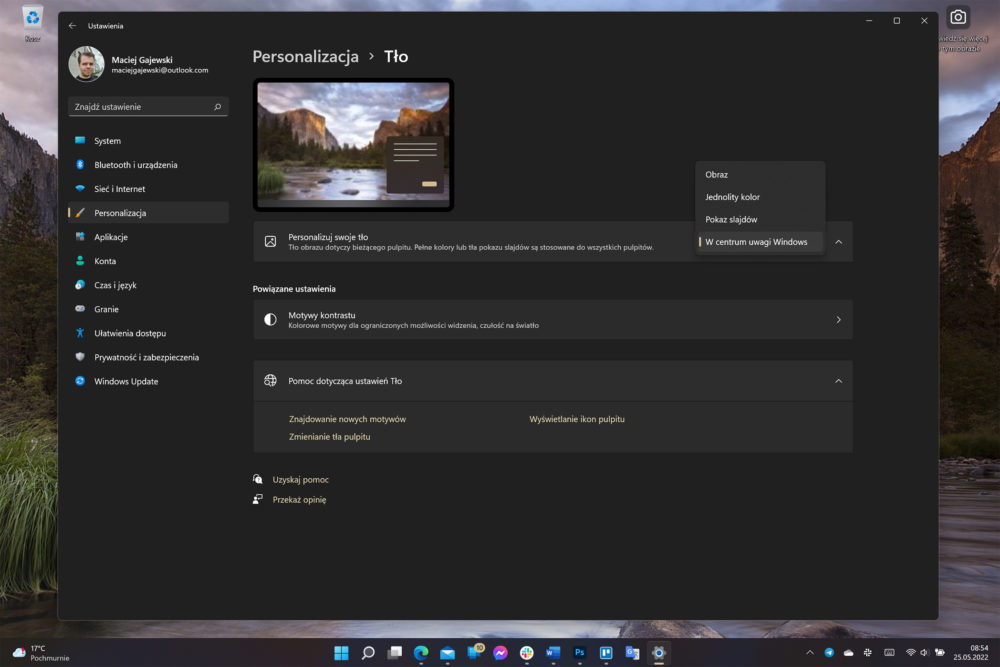1000x667 pixels.
Task: Collapse the Personalizuj swoje tło section
Action: tap(839, 242)
